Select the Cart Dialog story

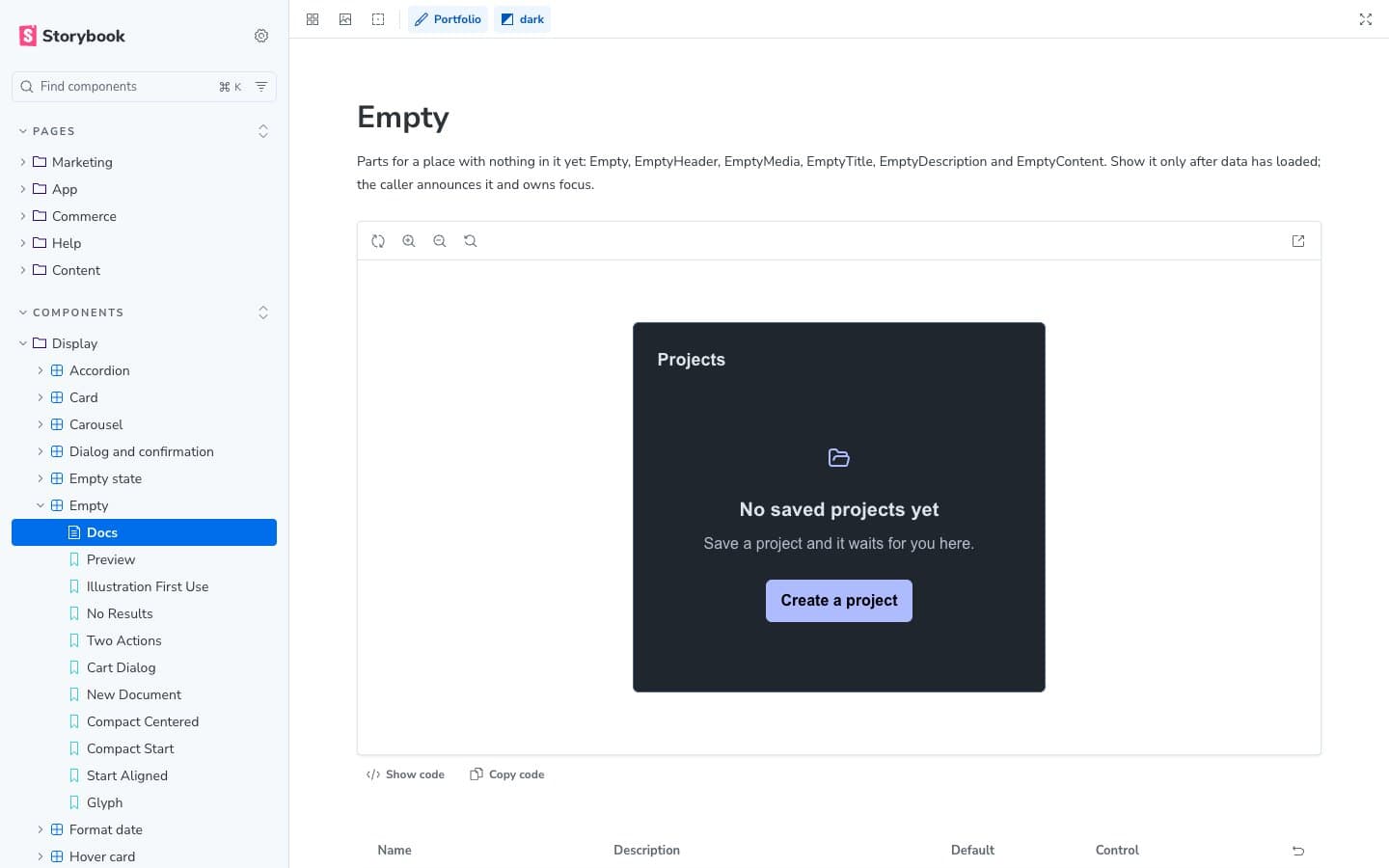pyautogui.click(x=144, y=667)
